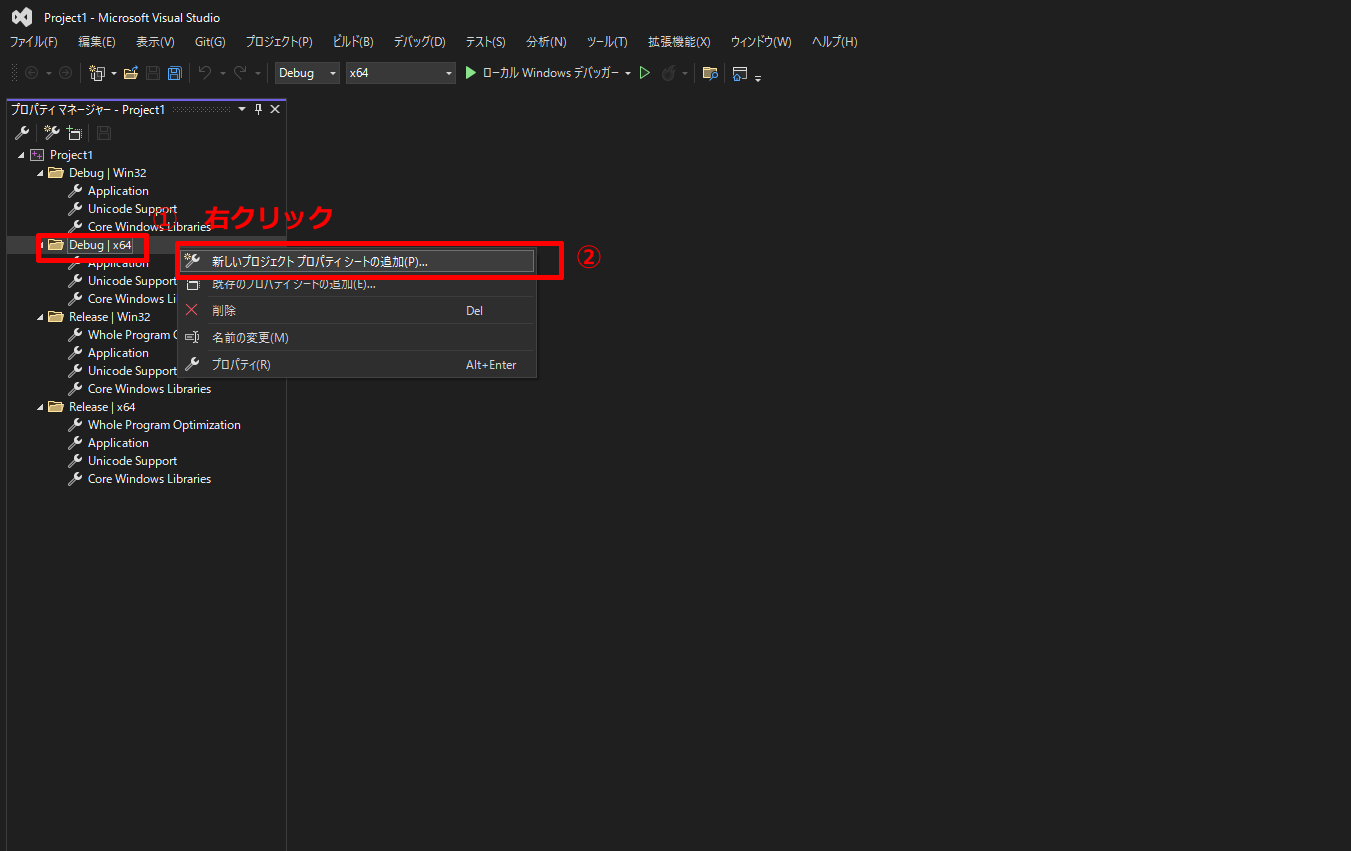Select the Debug | x64 configuration node
The height and width of the screenshot is (851, 1351).
[x=100, y=245]
